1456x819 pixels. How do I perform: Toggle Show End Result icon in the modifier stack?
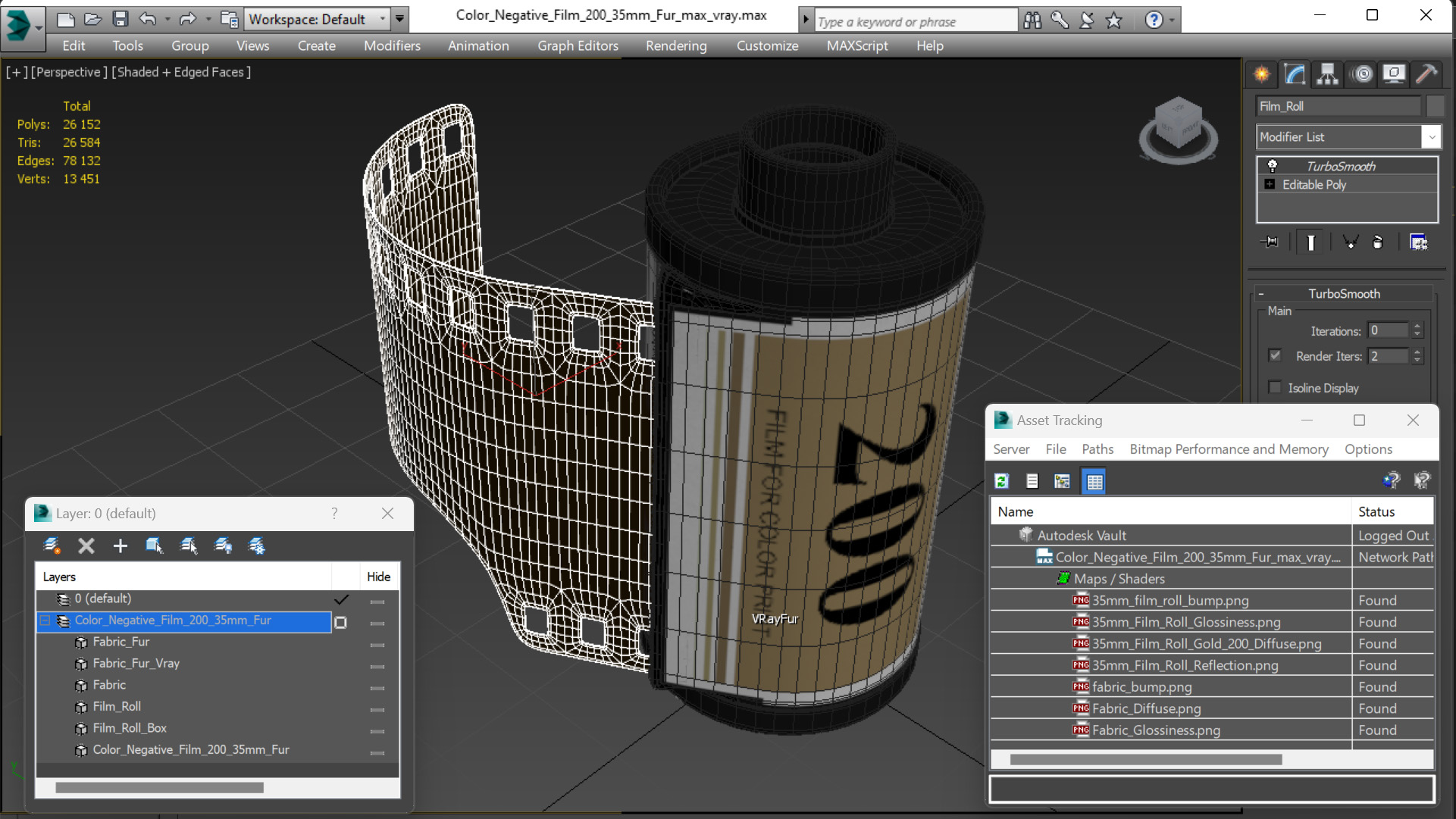tap(1310, 242)
